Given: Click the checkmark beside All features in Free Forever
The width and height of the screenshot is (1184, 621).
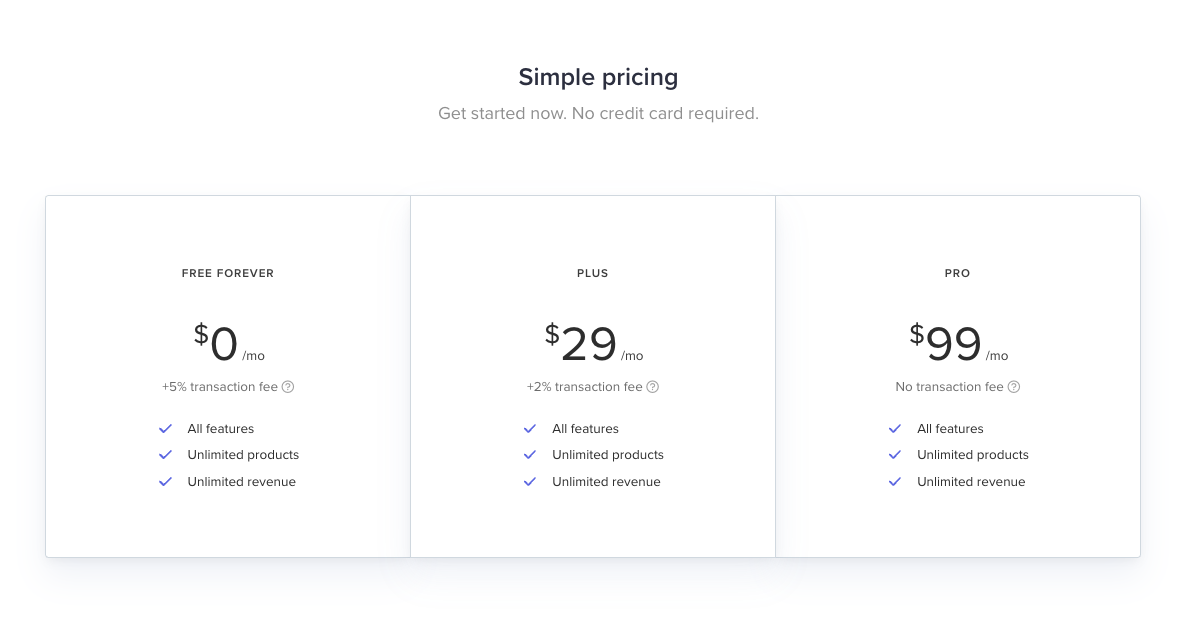Looking at the screenshot, I should tap(165, 428).
